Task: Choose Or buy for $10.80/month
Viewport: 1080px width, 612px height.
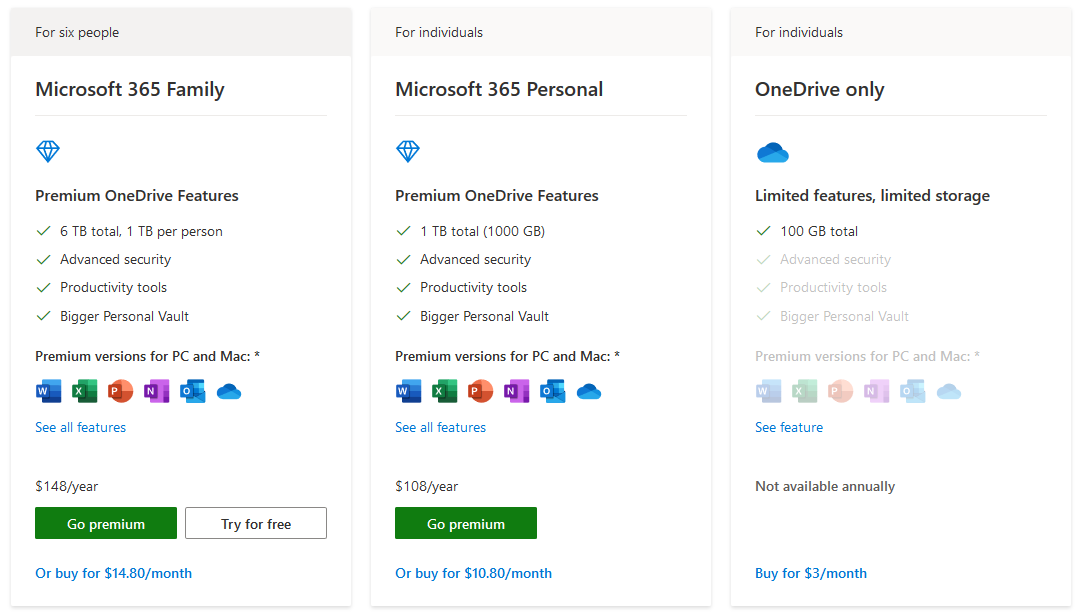Action: click(473, 573)
